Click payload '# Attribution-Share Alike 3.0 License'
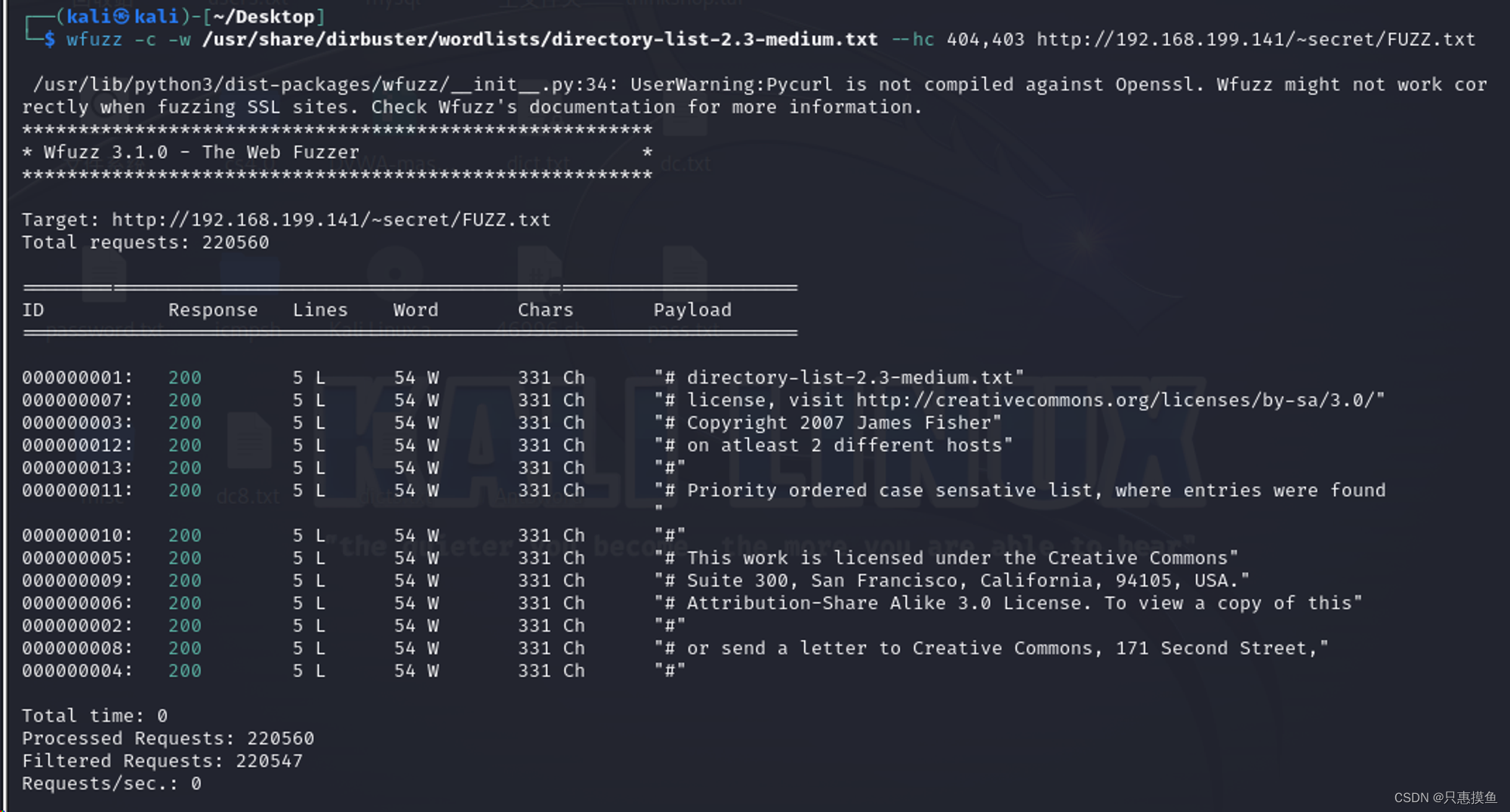The height and width of the screenshot is (812, 1510). point(1008,604)
